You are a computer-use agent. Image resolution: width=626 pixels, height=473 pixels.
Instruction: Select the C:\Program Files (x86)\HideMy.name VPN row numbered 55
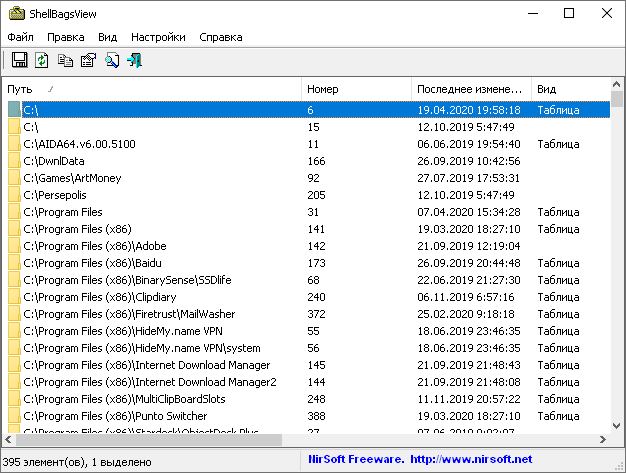click(x=309, y=331)
